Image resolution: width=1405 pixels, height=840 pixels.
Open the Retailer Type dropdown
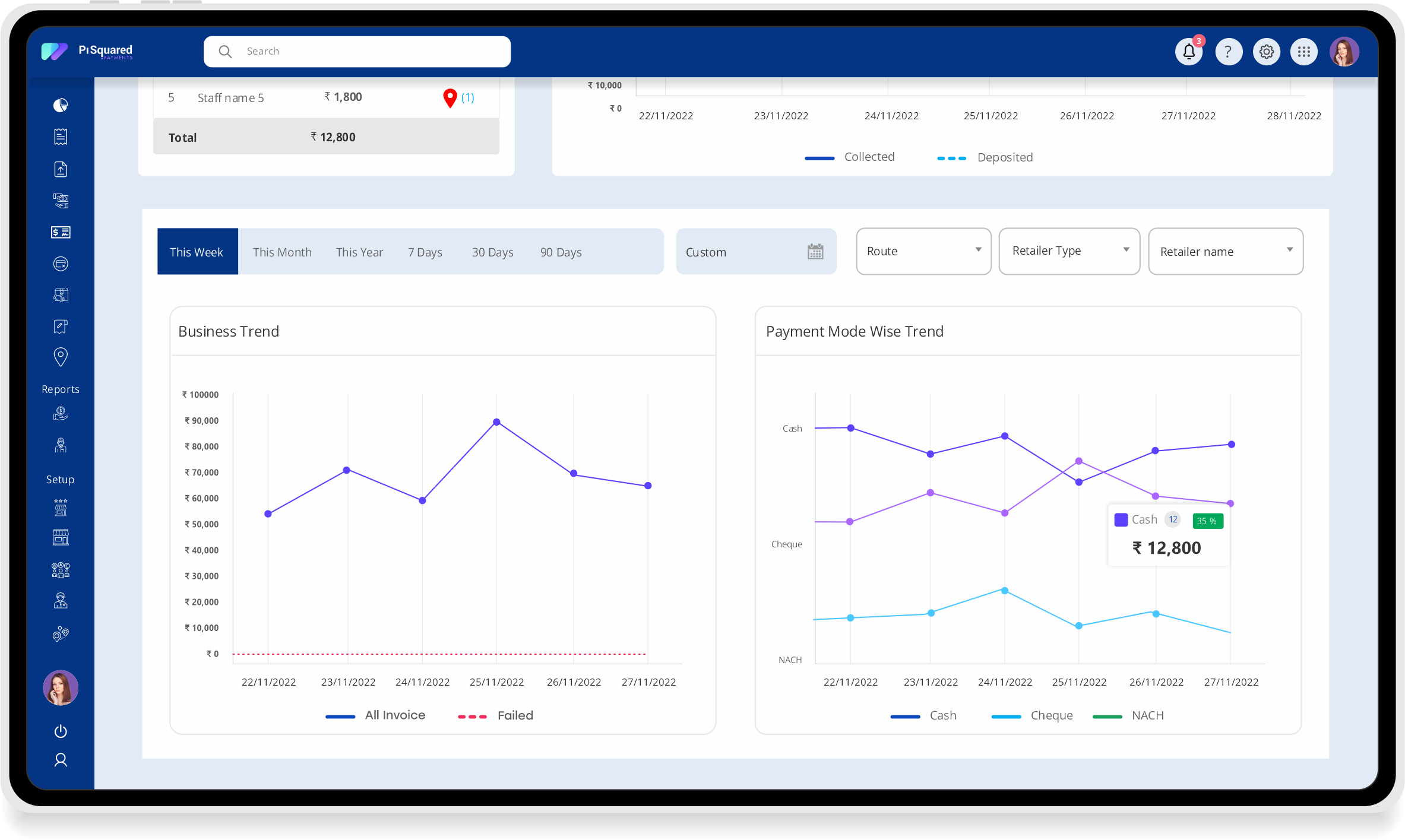point(1069,251)
